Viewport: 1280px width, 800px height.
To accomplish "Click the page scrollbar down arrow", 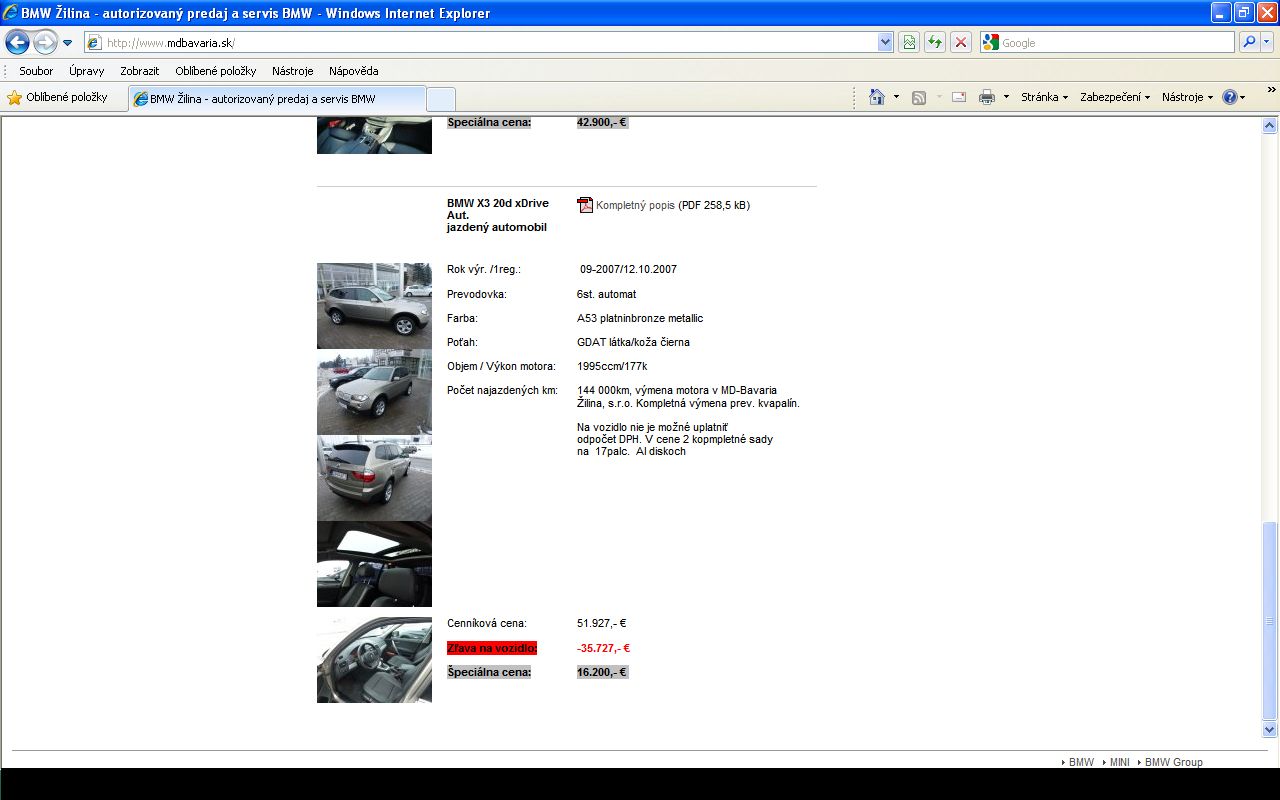I will [x=1270, y=730].
